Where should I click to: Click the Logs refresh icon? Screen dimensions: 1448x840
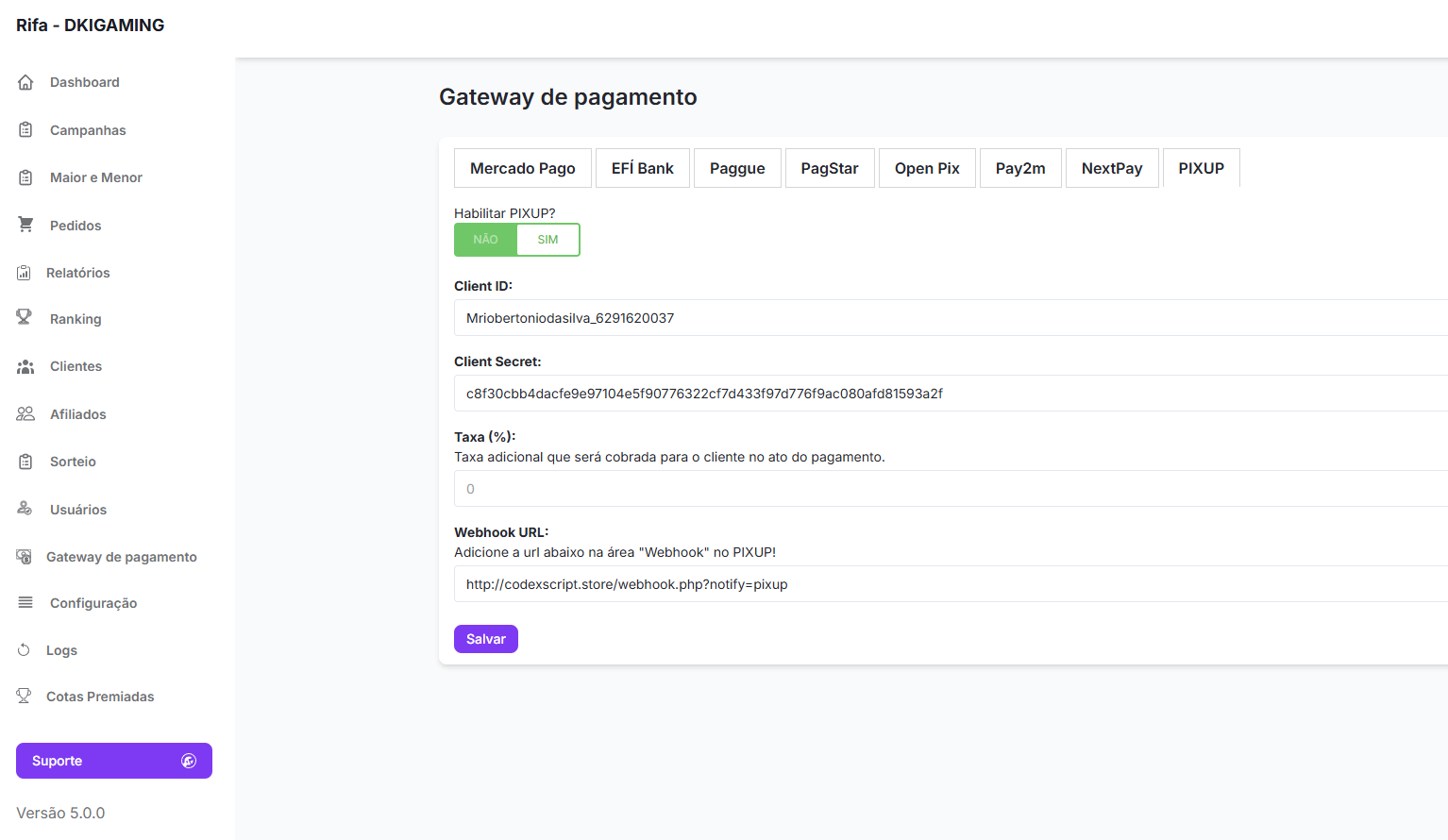point(25,650)
